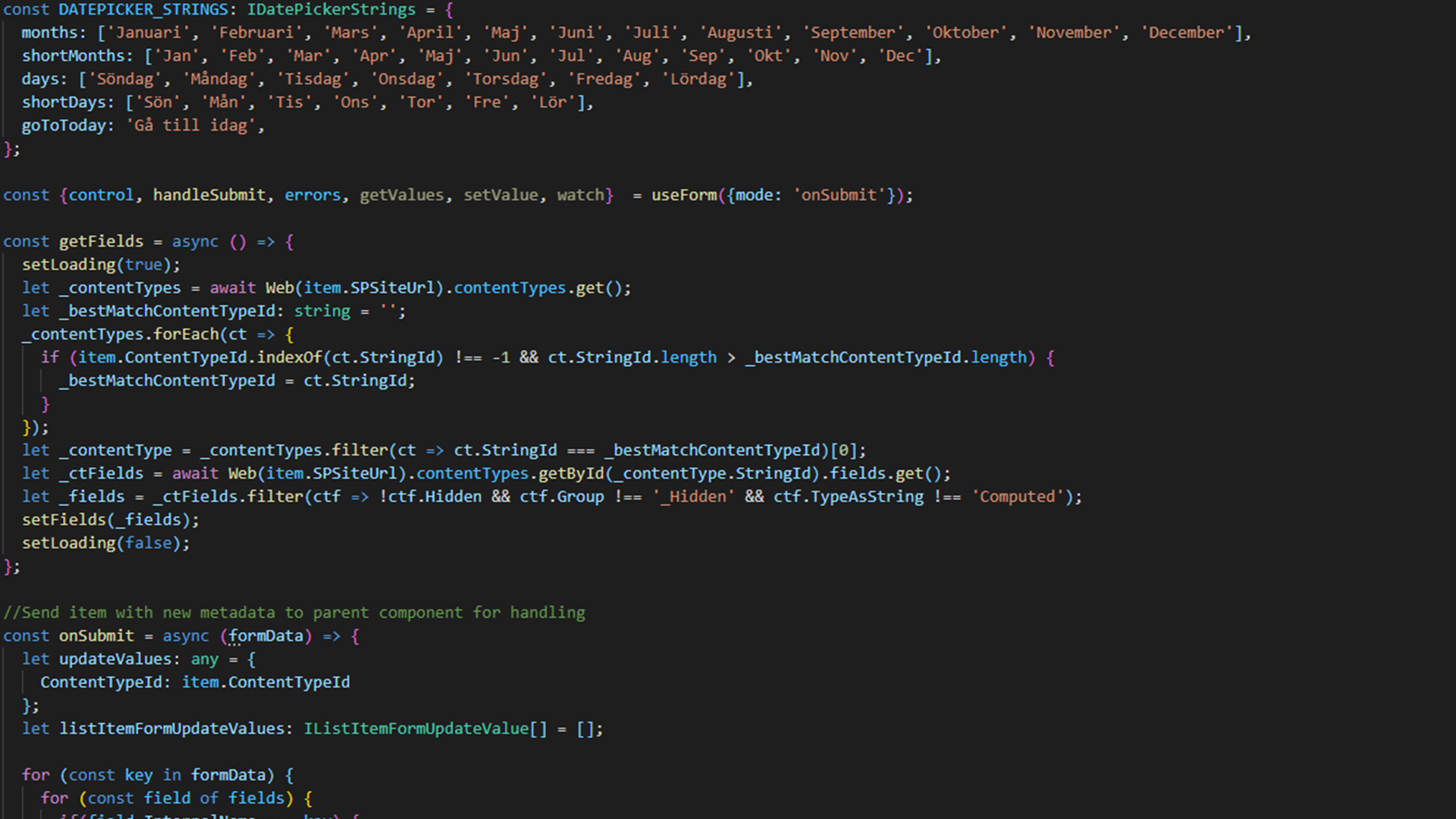Click the DATEPICKER_STRINGS constant name
The width and height of the screenshot is (1456, 819).
pyautogui.click(x=143, y=10)
